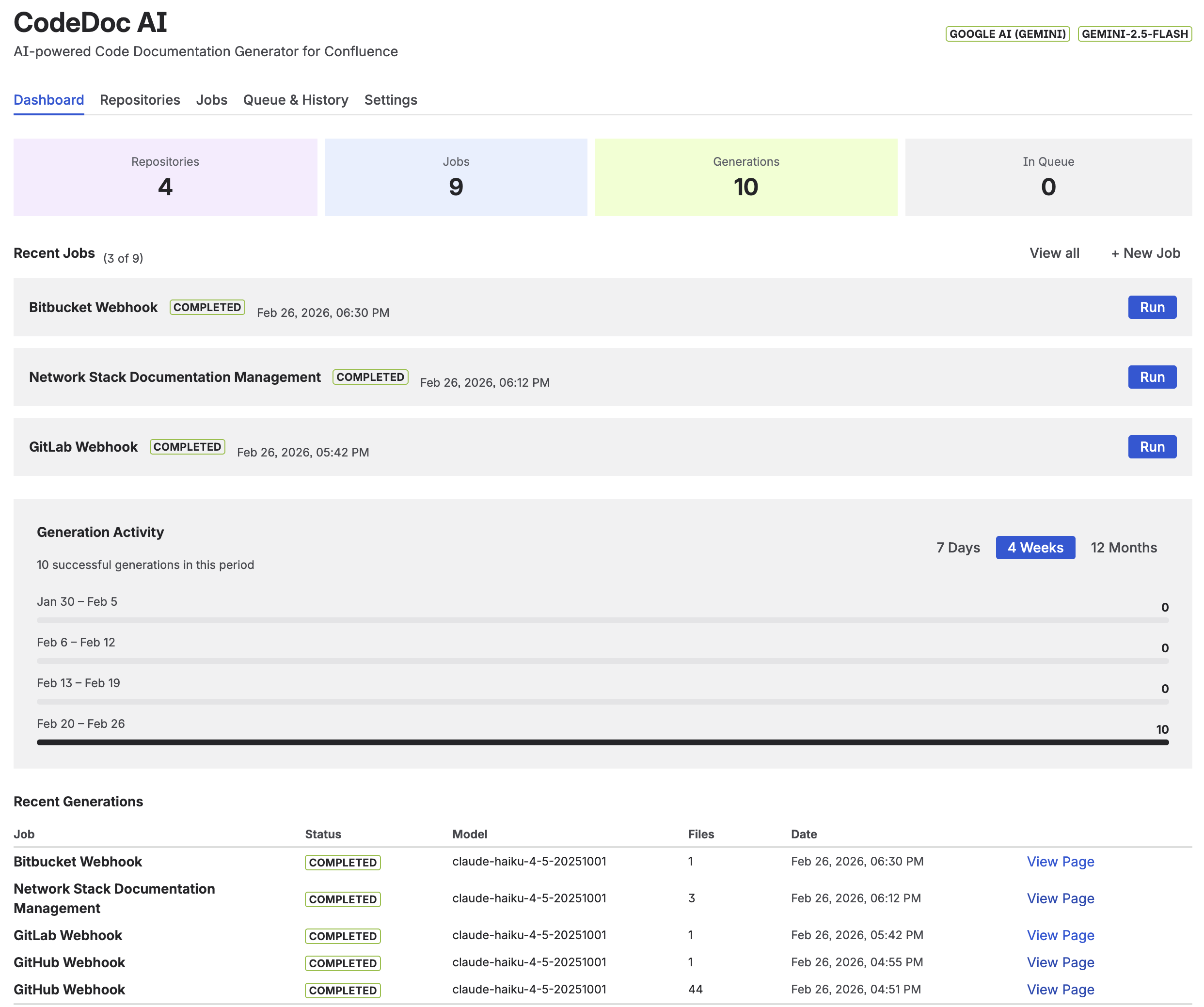Image resolution: width=1204 pixels, height=1007 pixels.
Task: Open the Queue & History tab
Action: (296, 100)
